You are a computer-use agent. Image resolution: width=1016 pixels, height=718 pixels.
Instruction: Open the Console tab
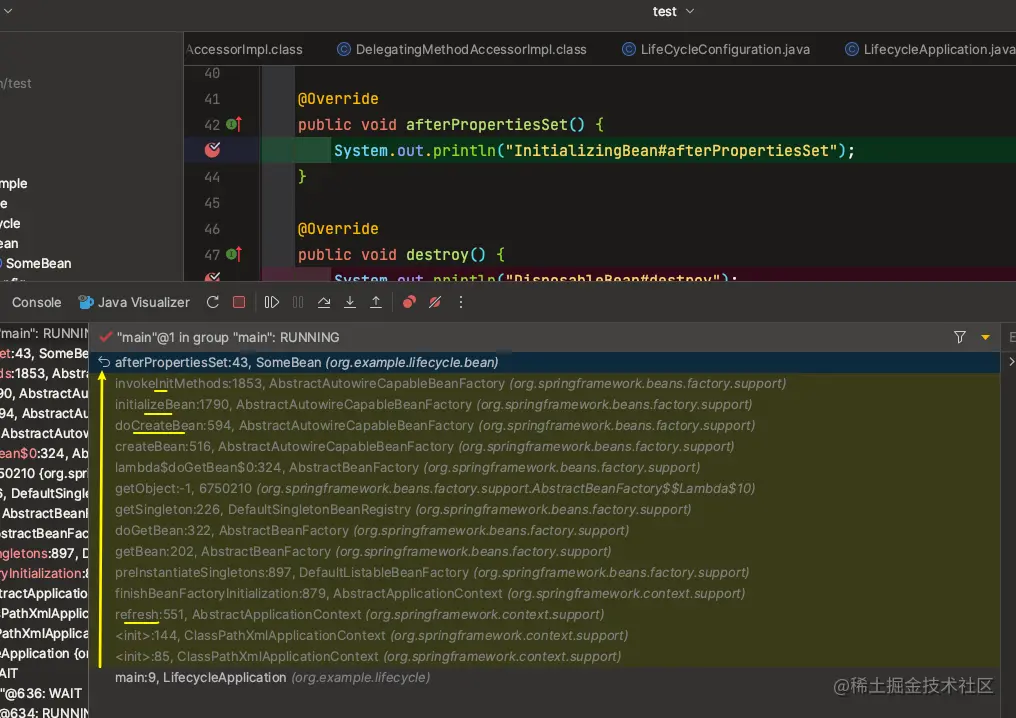[x=36, y=302]
